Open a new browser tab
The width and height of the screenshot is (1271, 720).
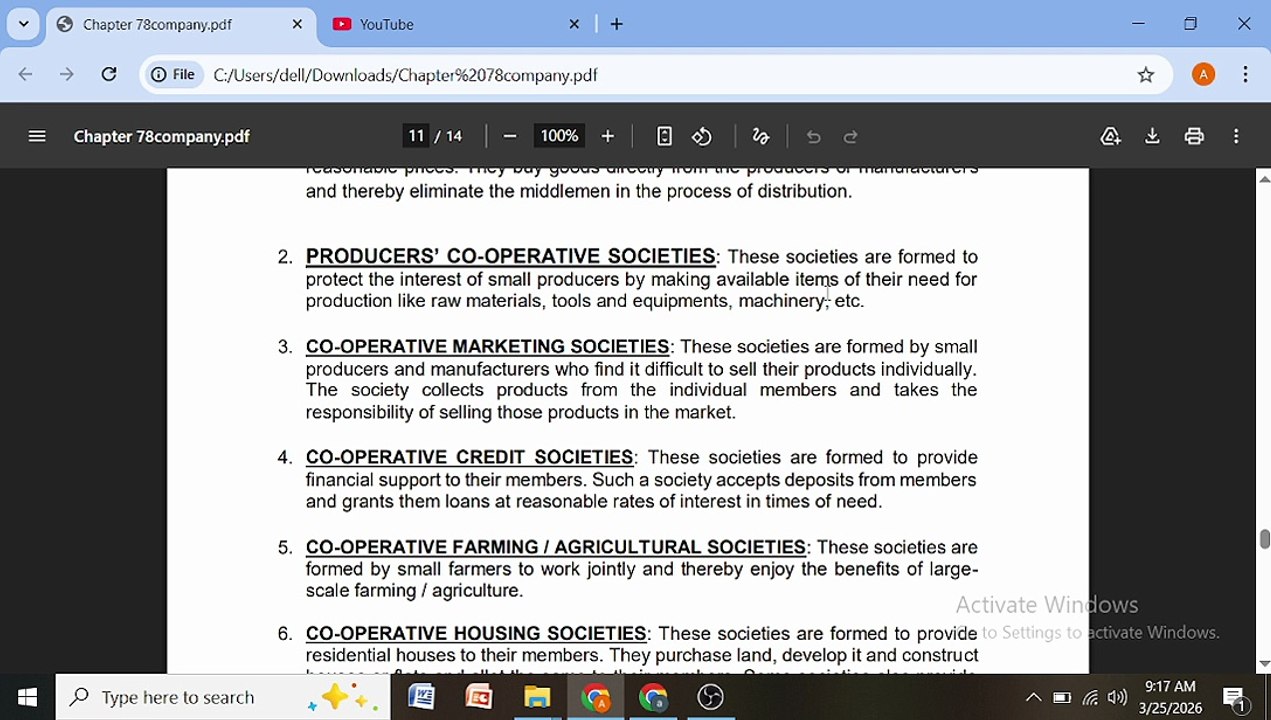click(x=616, y=24)
